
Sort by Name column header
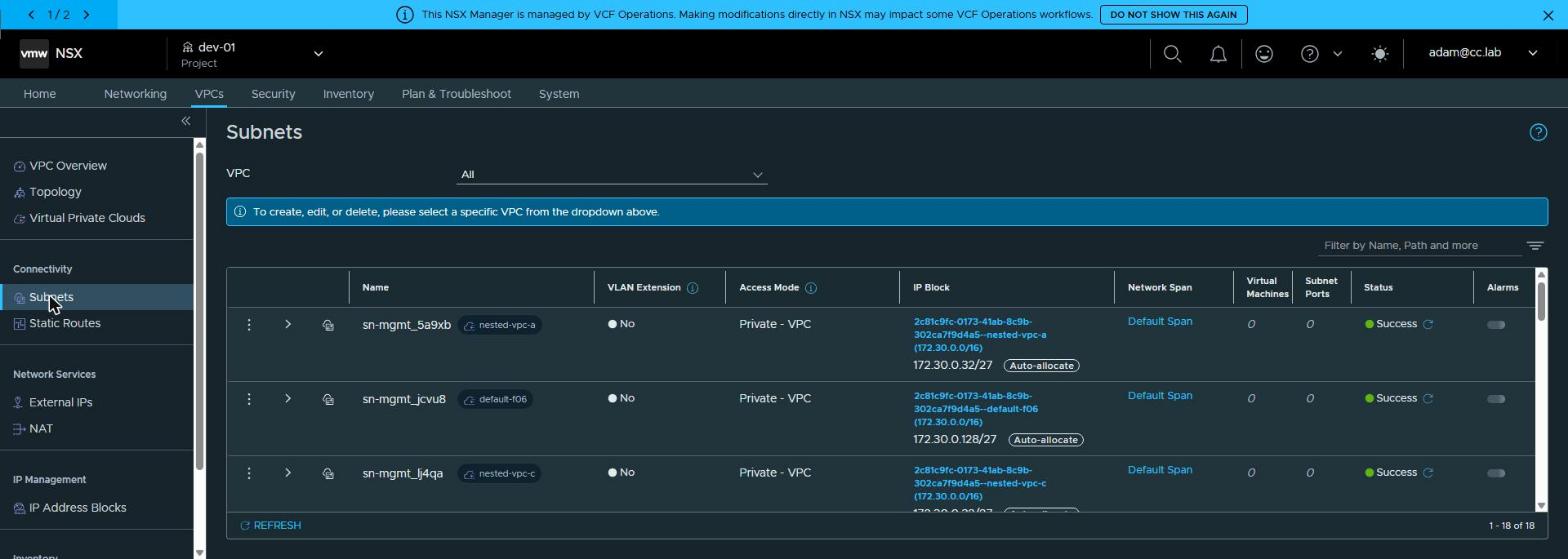[375, 288]
